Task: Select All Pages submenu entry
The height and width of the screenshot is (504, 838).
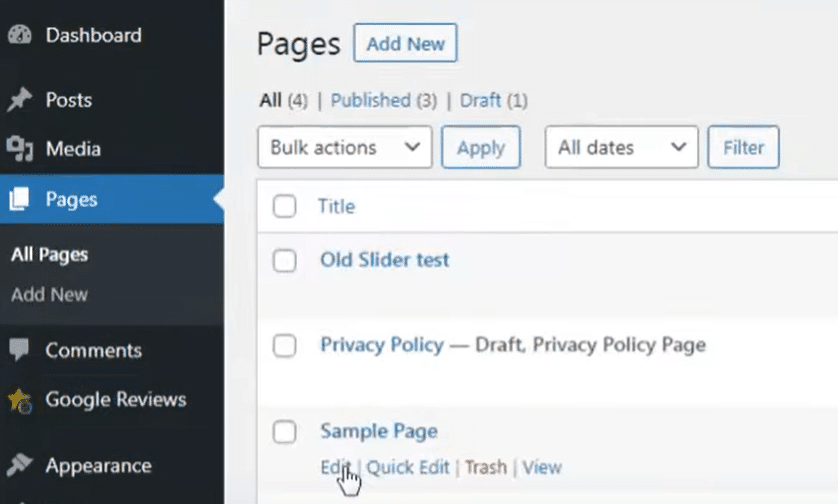Action: coord(50,254)
